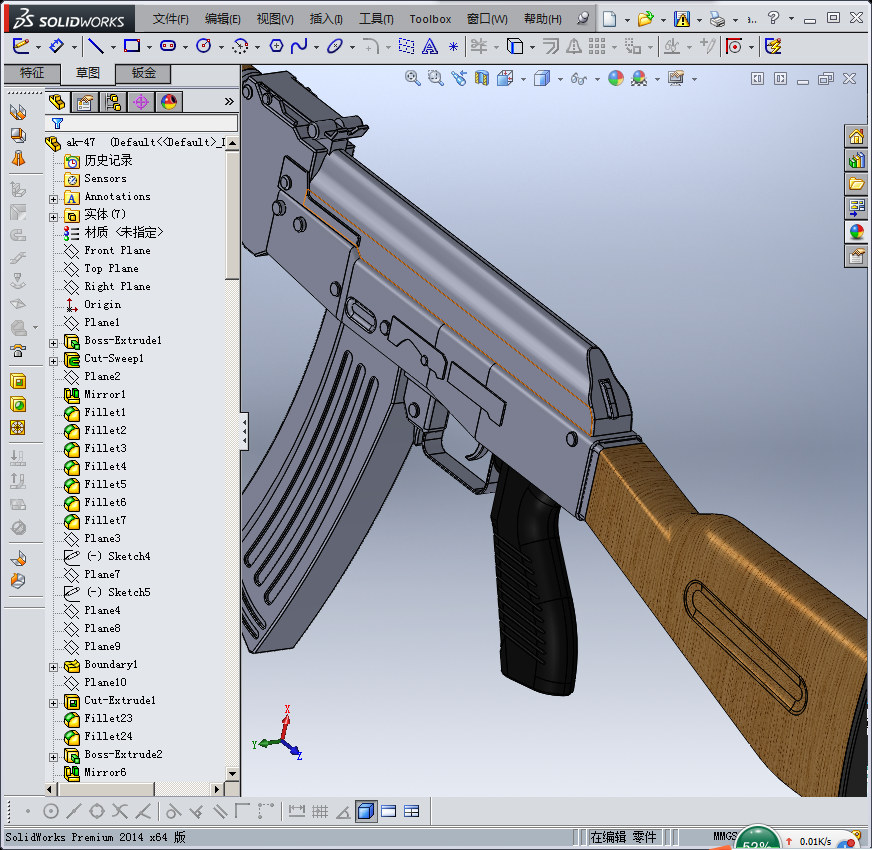Toggle four-view viewport button at bottom
The height and width of the screenshot is (850, 872).
click(x=412, y=811)
